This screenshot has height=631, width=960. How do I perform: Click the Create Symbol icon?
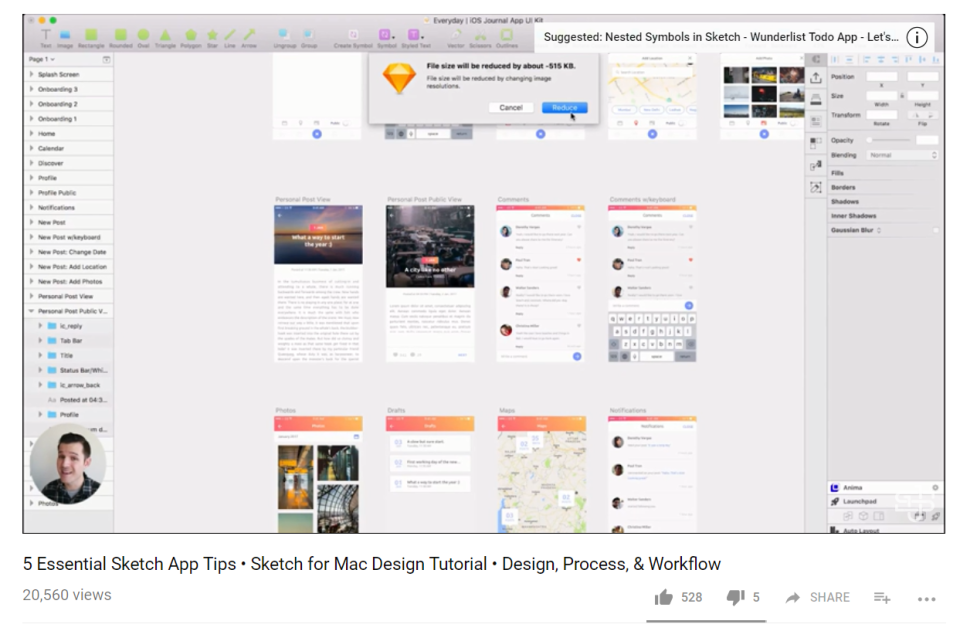[353, 37]
